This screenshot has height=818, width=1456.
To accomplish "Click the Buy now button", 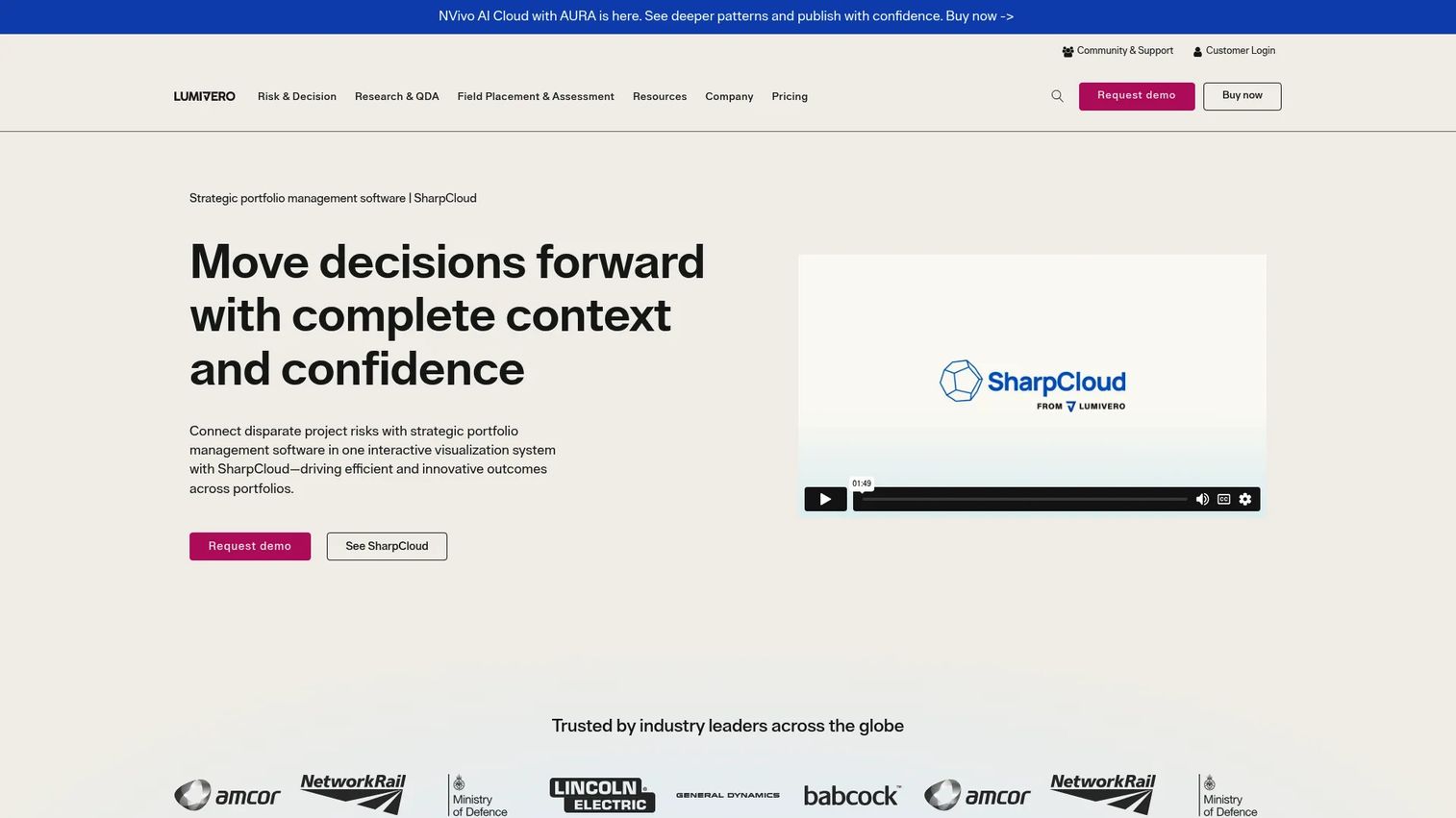I will [1243, 96].
